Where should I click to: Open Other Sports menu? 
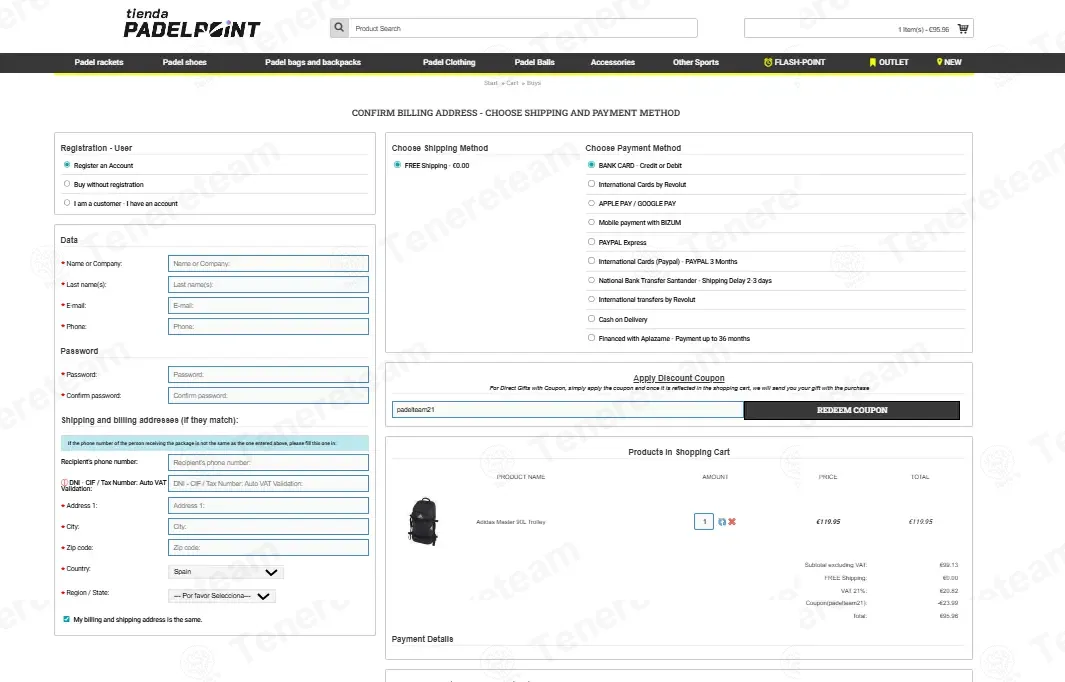pos(696,62)
